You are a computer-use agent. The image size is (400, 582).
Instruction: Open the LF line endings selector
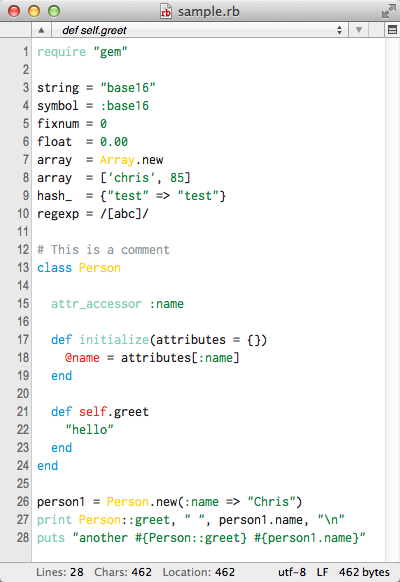pyautogui.click(x=322, y=572)
